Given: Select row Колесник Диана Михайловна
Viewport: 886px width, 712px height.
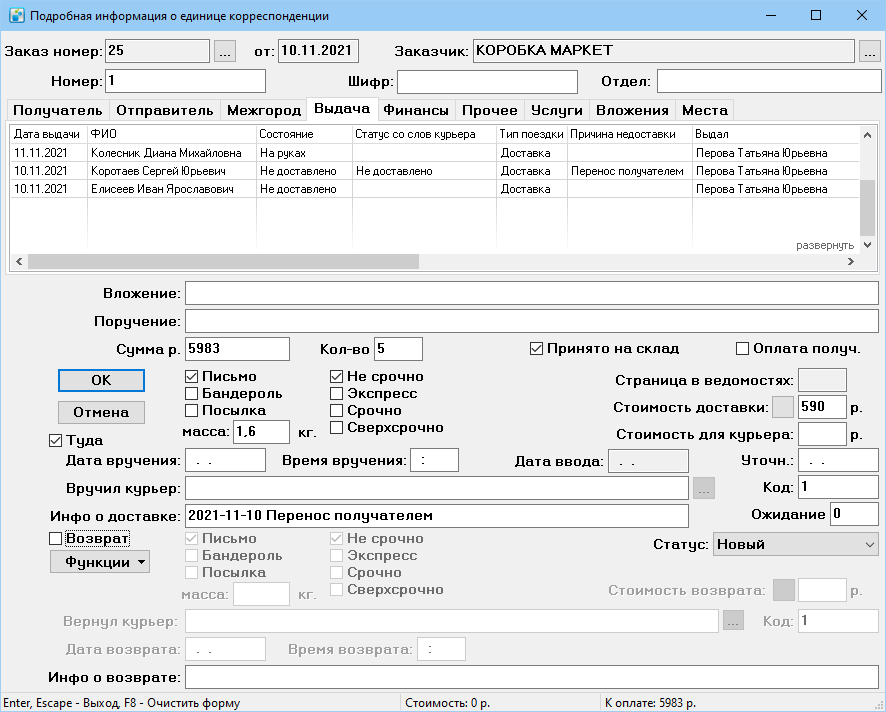Looking at the screenshot, I should click(435, 153).
